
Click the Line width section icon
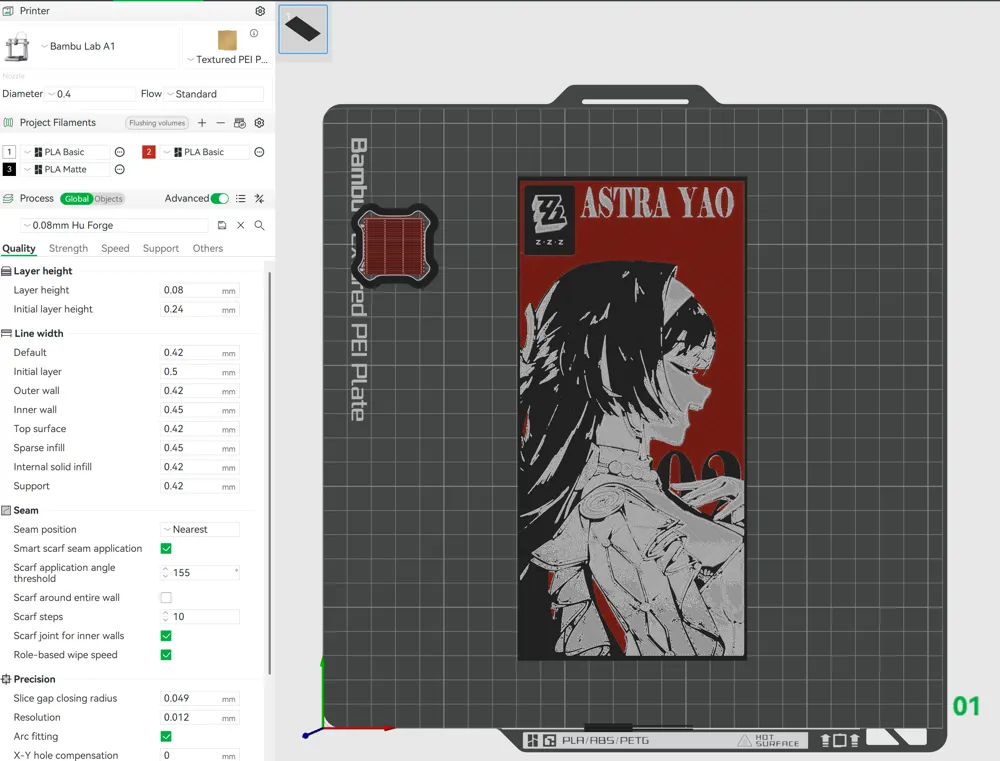6,333
